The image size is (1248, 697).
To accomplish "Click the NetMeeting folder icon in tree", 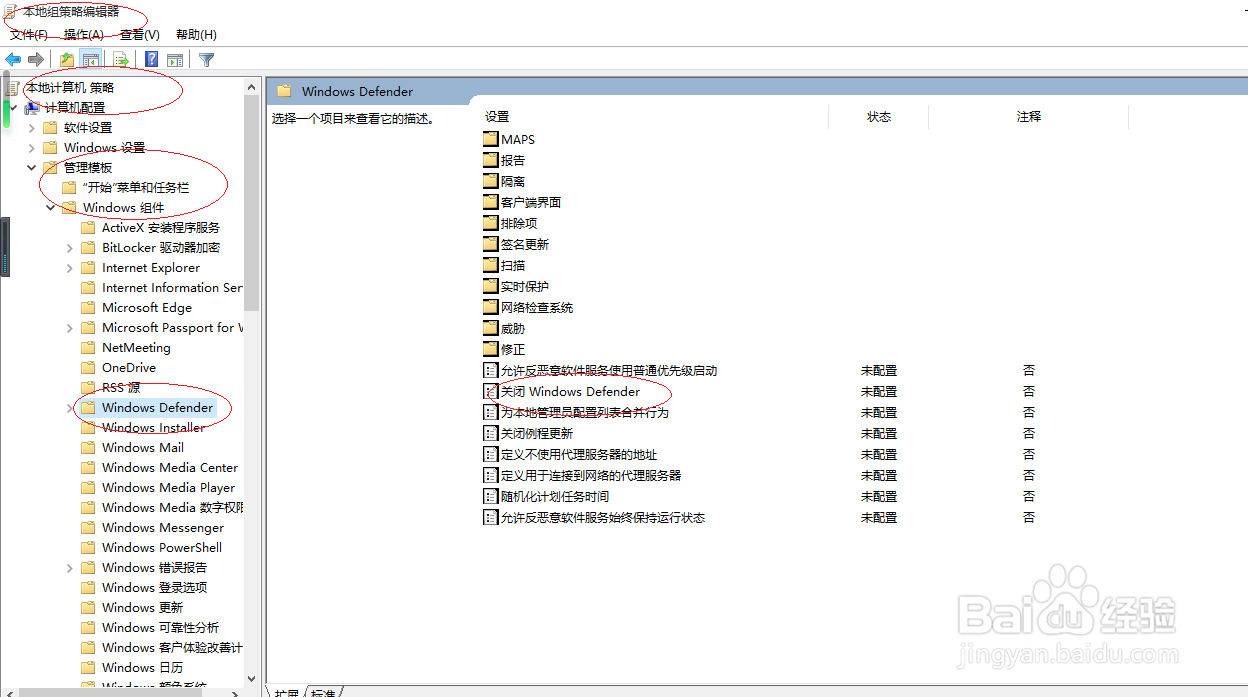I will 88,347.
